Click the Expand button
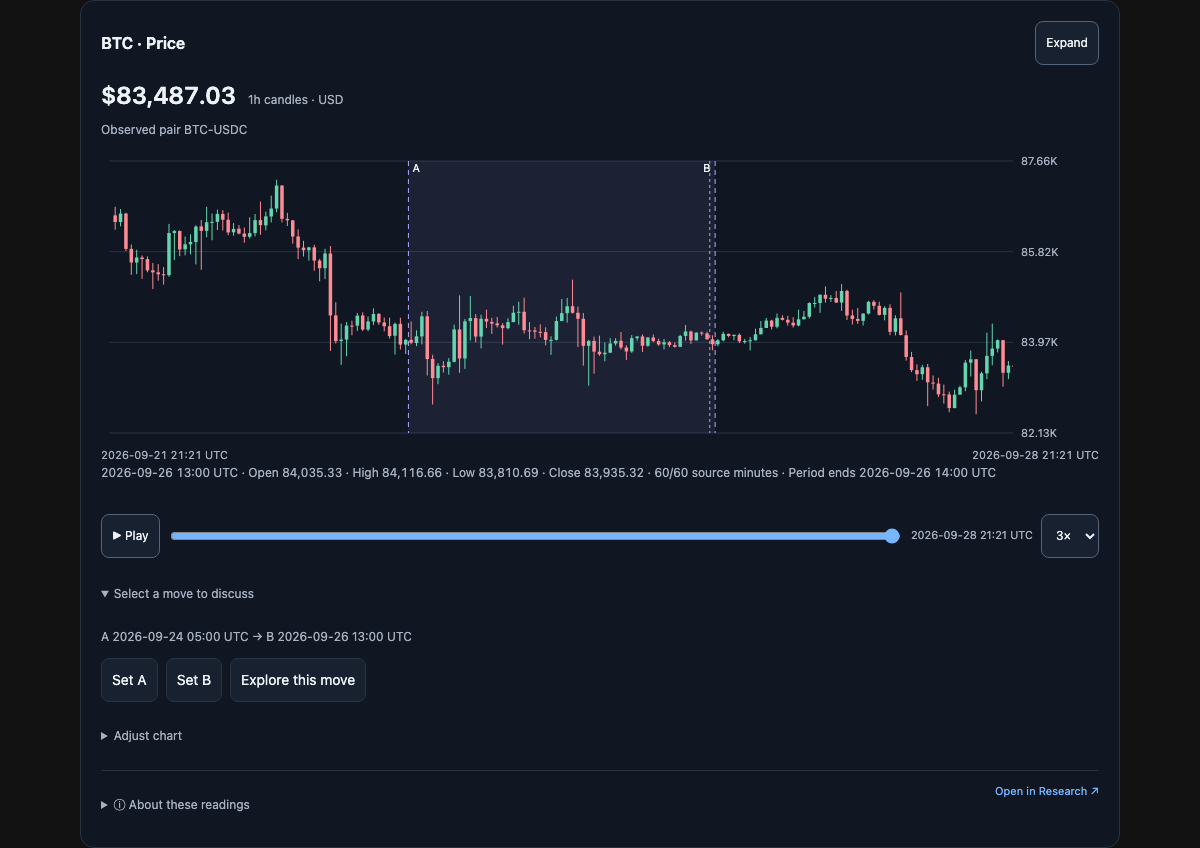The height and width of the screenshot is (848, 1200). click(x=1066, y=43)
